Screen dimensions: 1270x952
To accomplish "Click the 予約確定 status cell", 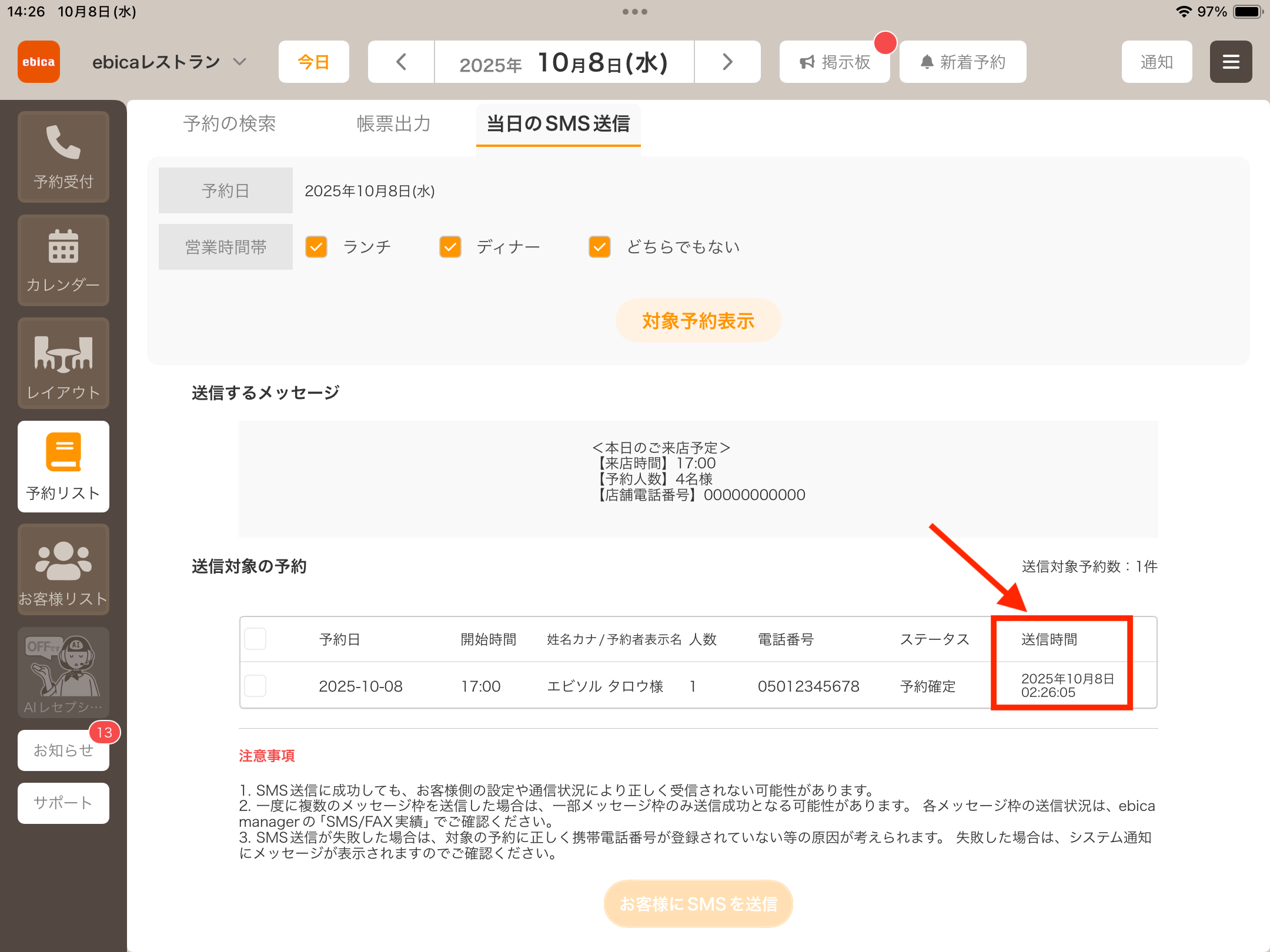I will point(928,686).
